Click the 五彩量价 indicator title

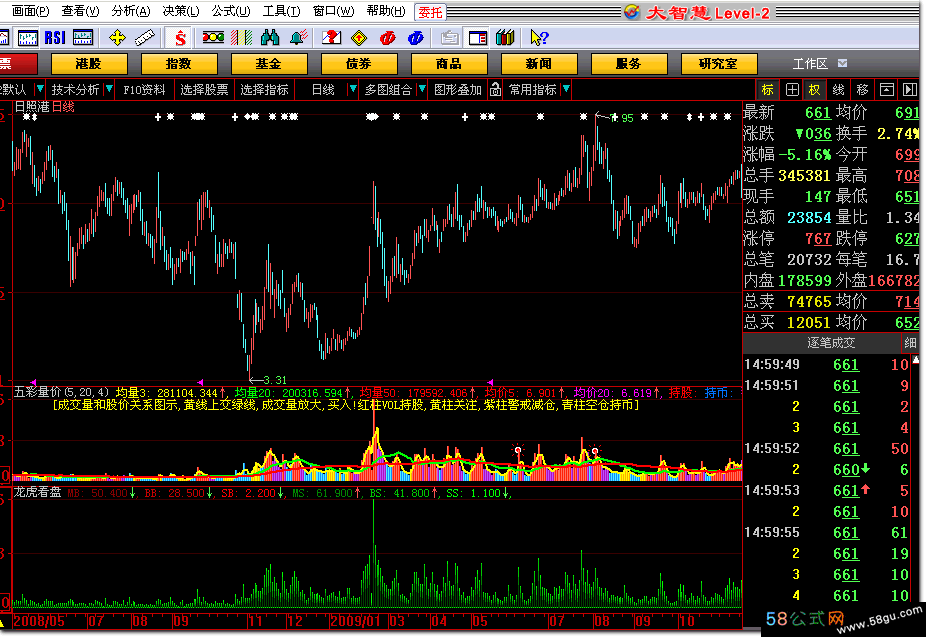coord(37,392)
